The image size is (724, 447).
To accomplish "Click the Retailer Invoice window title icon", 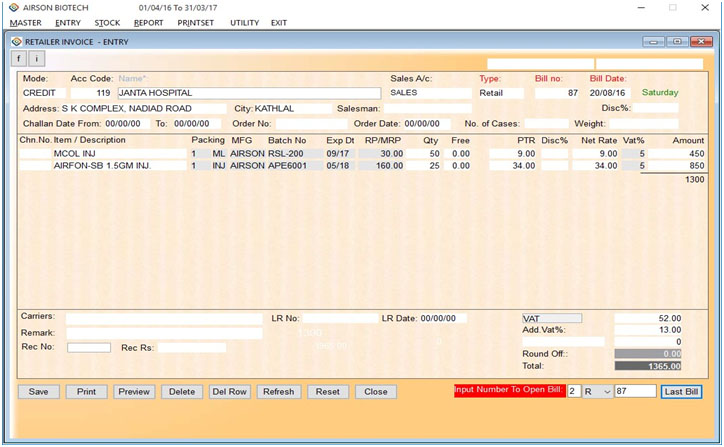I will point(15,41).
